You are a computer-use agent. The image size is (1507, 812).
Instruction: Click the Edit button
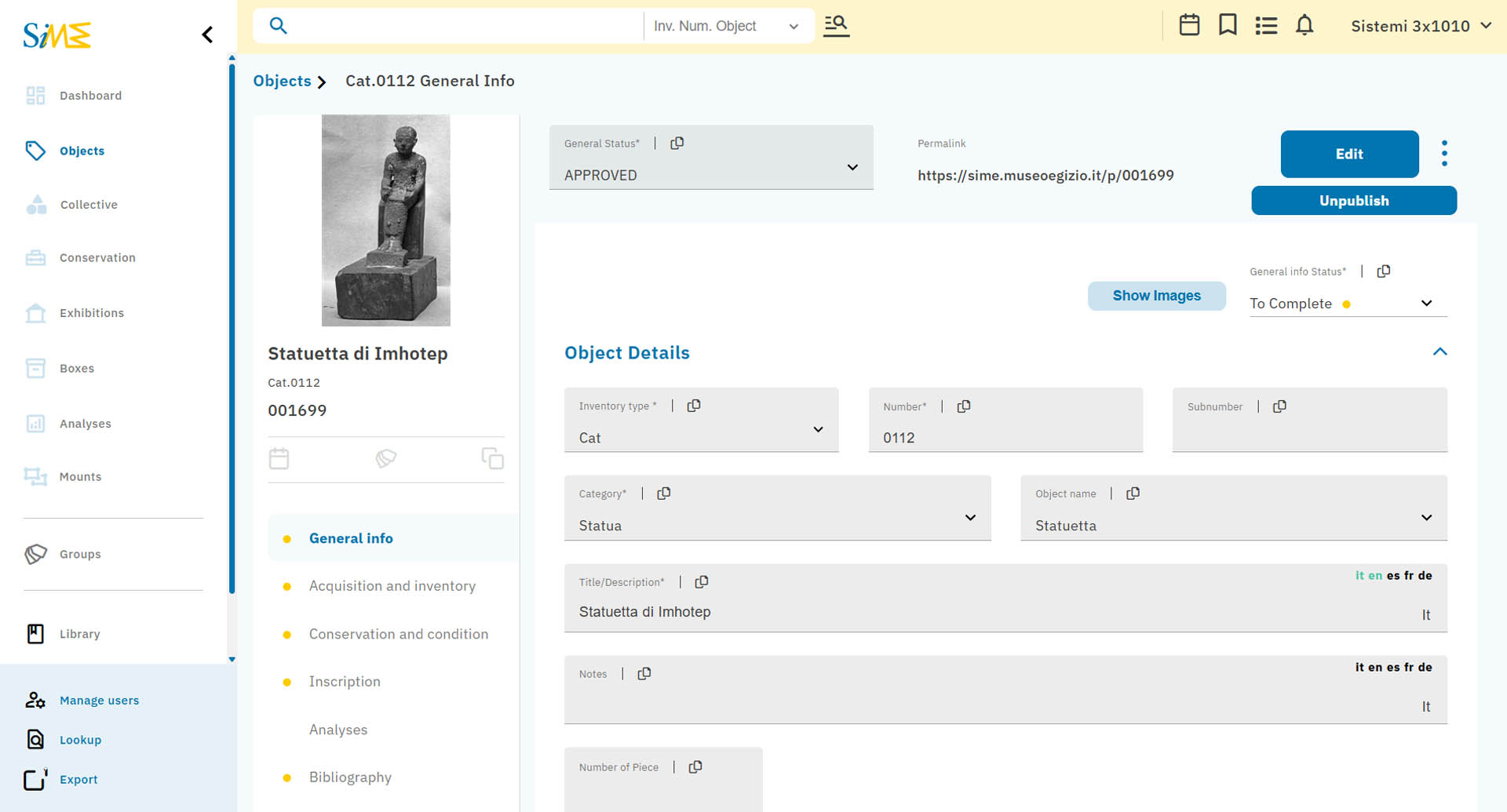(x=1349, y=155)
